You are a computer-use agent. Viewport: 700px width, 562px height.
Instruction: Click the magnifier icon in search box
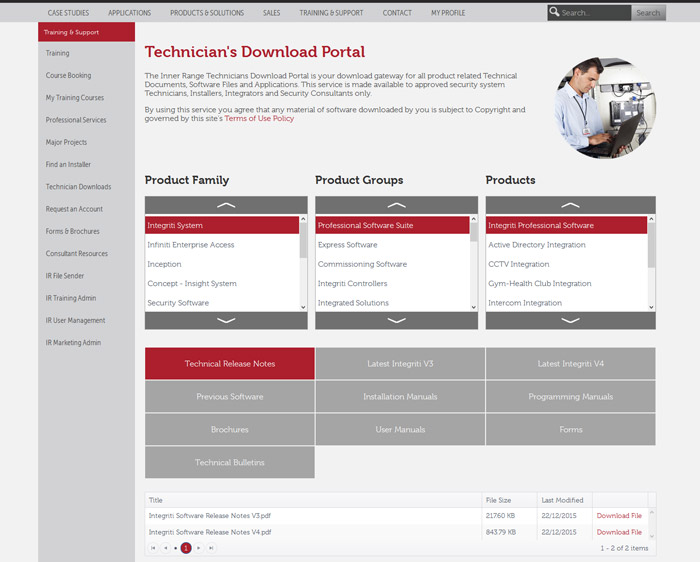(x=554, y=12)
